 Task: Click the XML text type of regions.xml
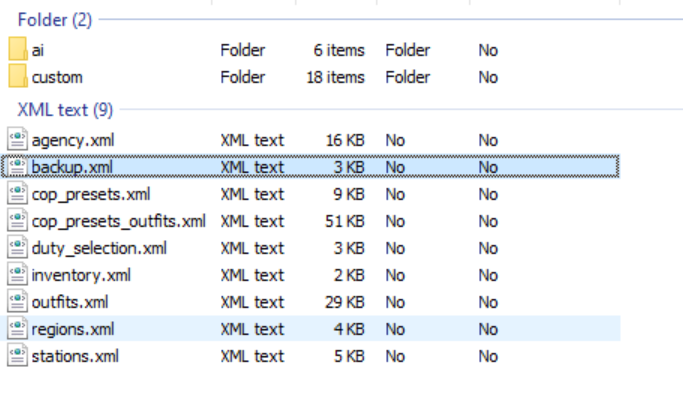pos(252,329)
